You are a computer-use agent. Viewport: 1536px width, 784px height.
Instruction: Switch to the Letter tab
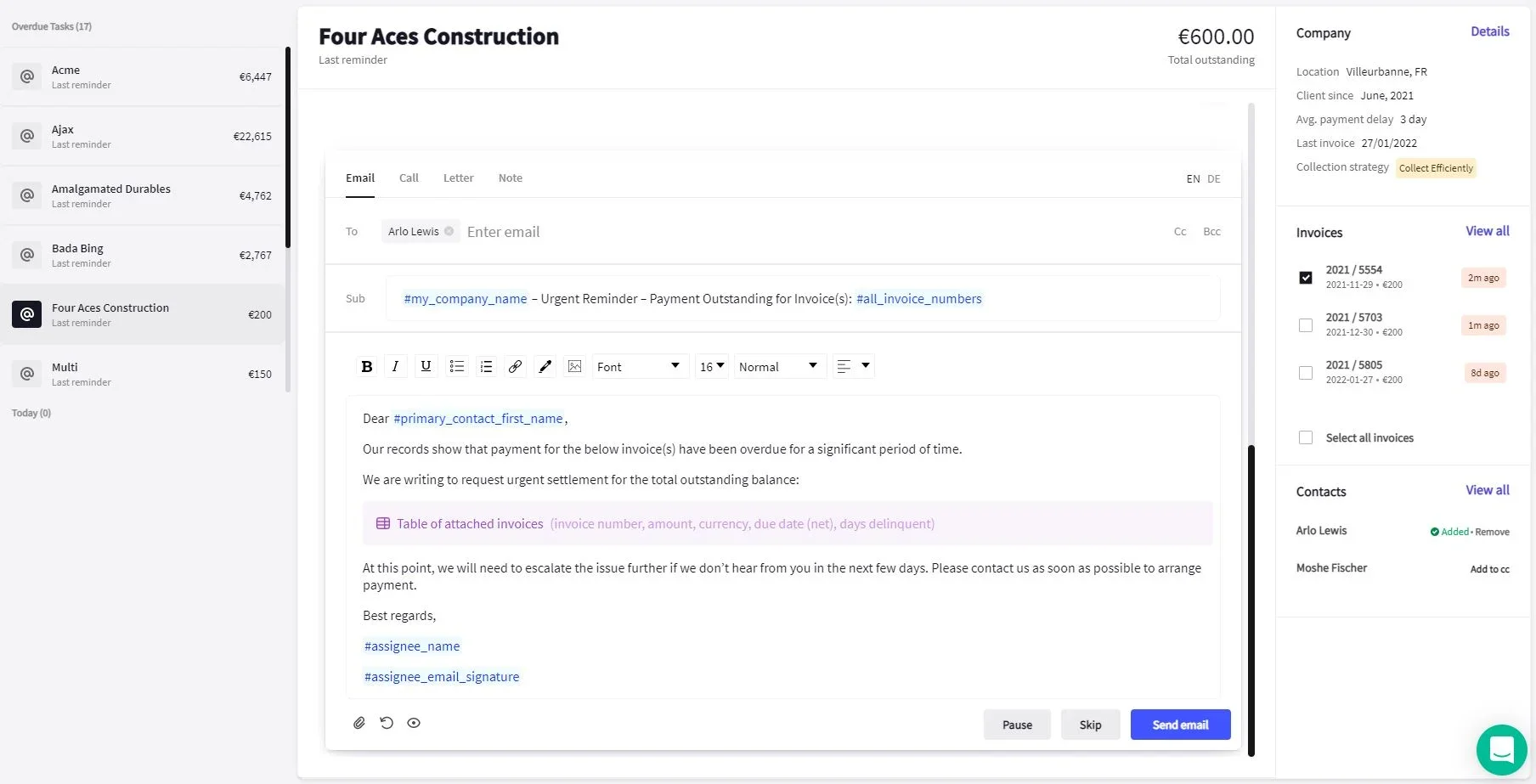(x=458, y=178)
